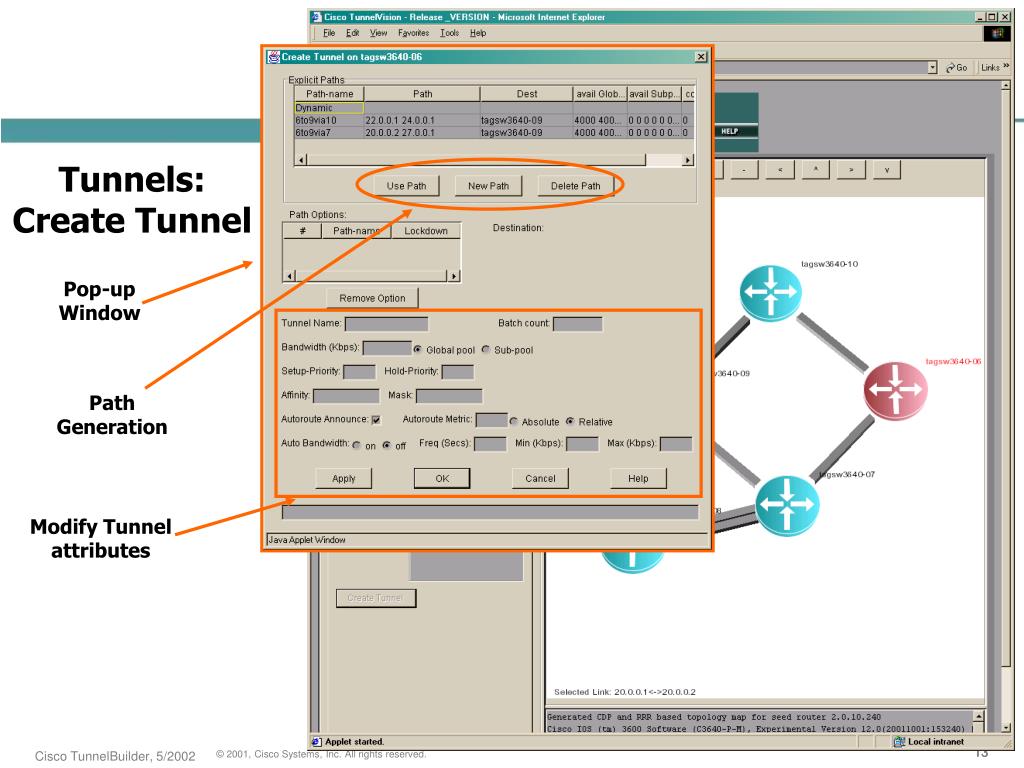Screen dimensions: 1024x768
Task: Select the Absolute metric radio button
Action: coord(513,421)
